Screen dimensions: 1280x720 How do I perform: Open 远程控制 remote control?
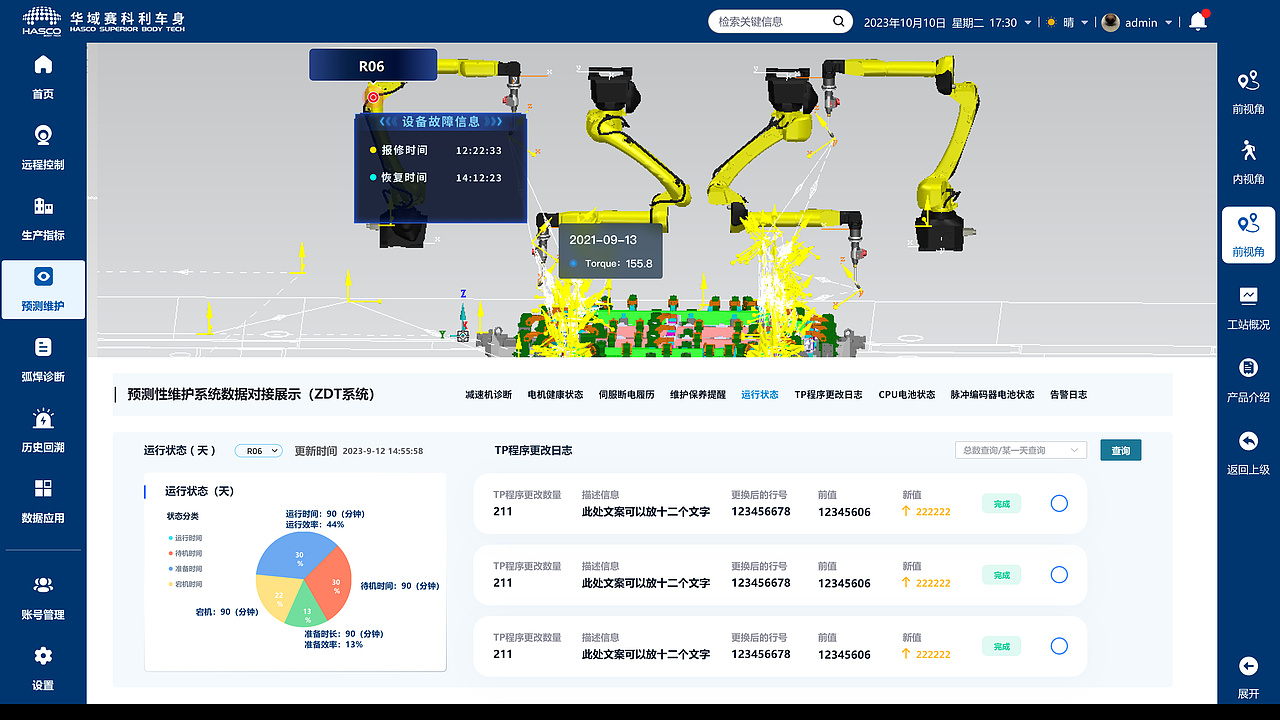tap(43, 148)
